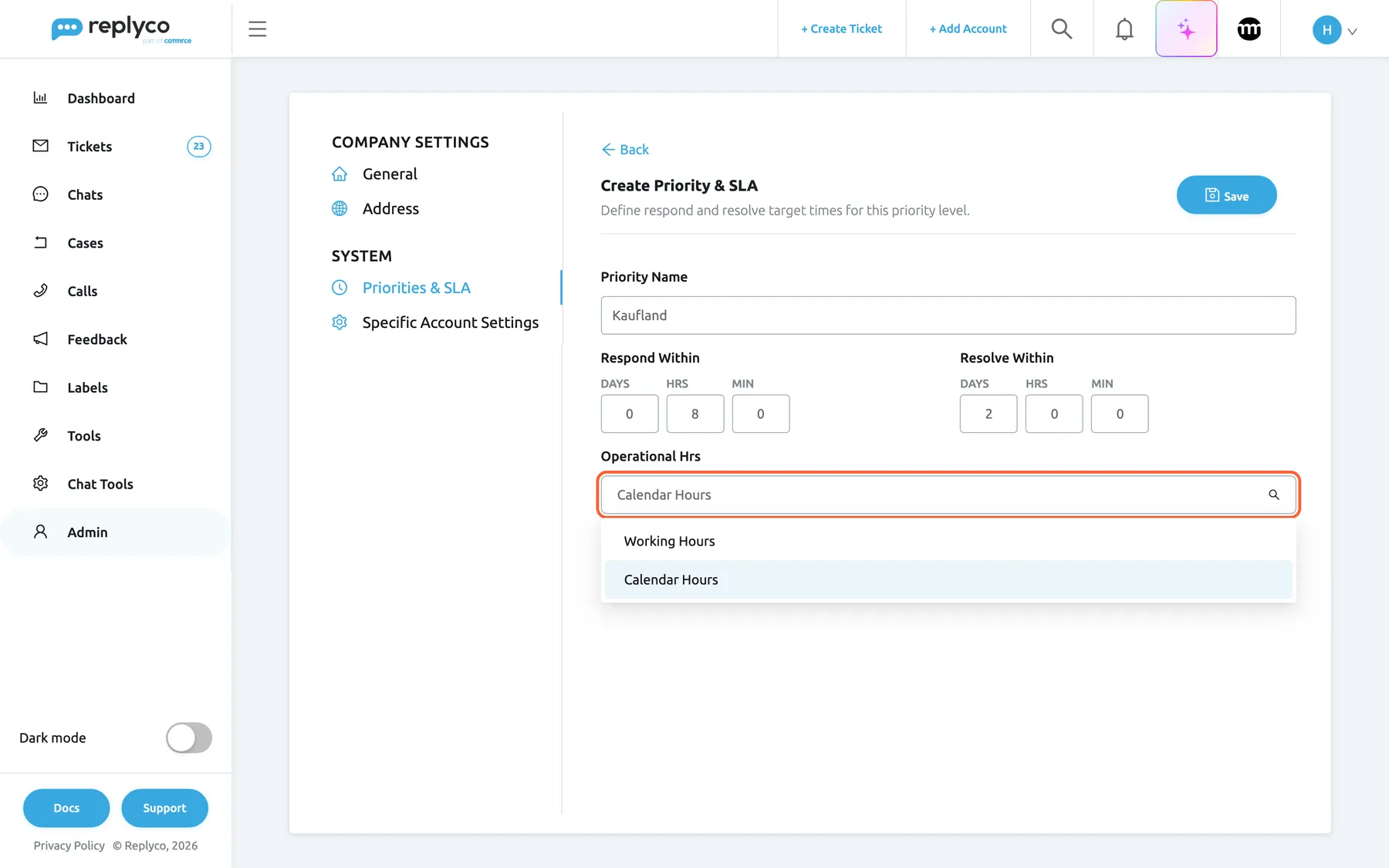Screen dimensions: 1389x868
Task: Click Add Account
Action: pos(968,29)
